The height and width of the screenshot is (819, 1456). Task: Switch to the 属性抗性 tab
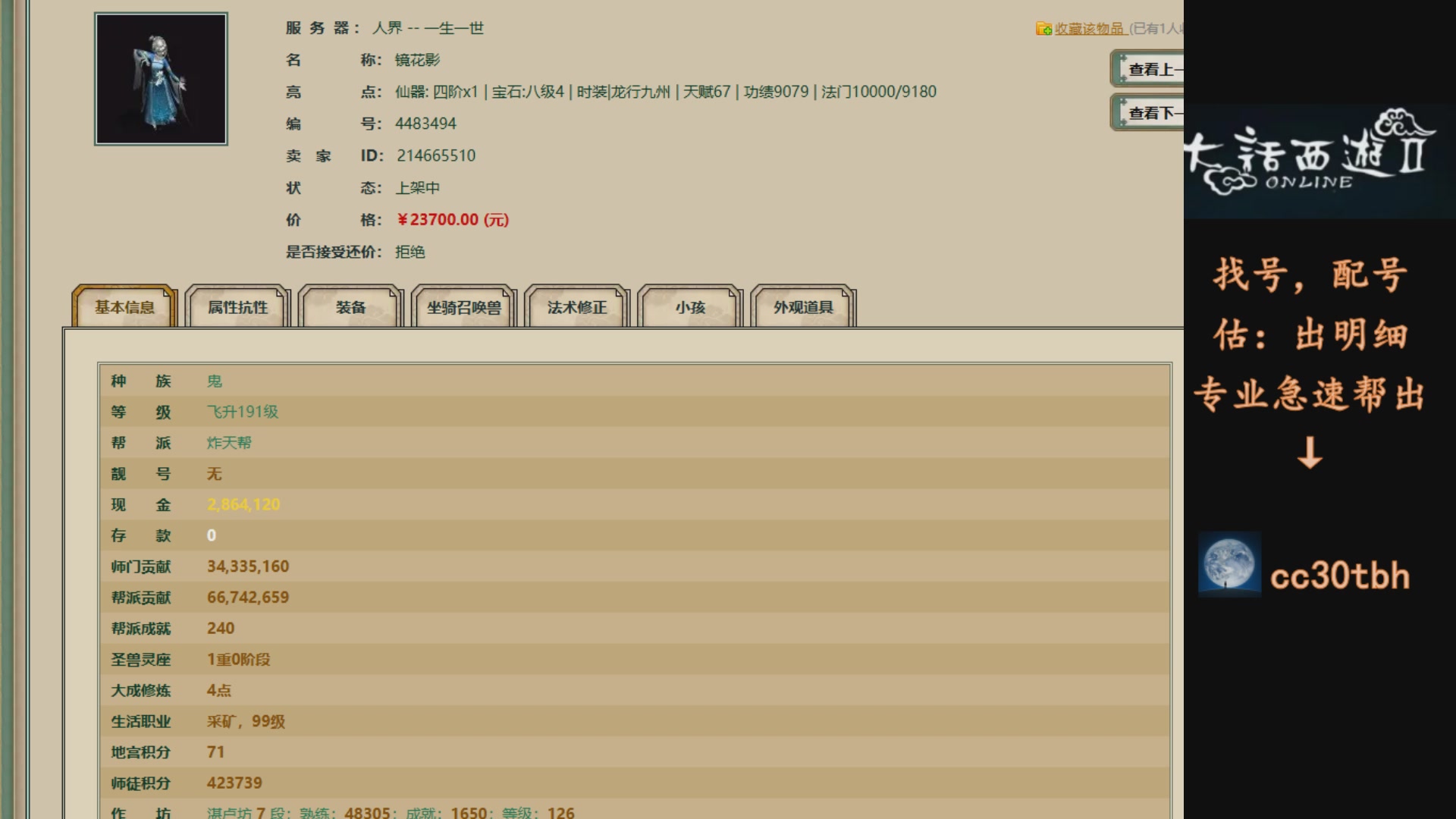click(237, 307)
